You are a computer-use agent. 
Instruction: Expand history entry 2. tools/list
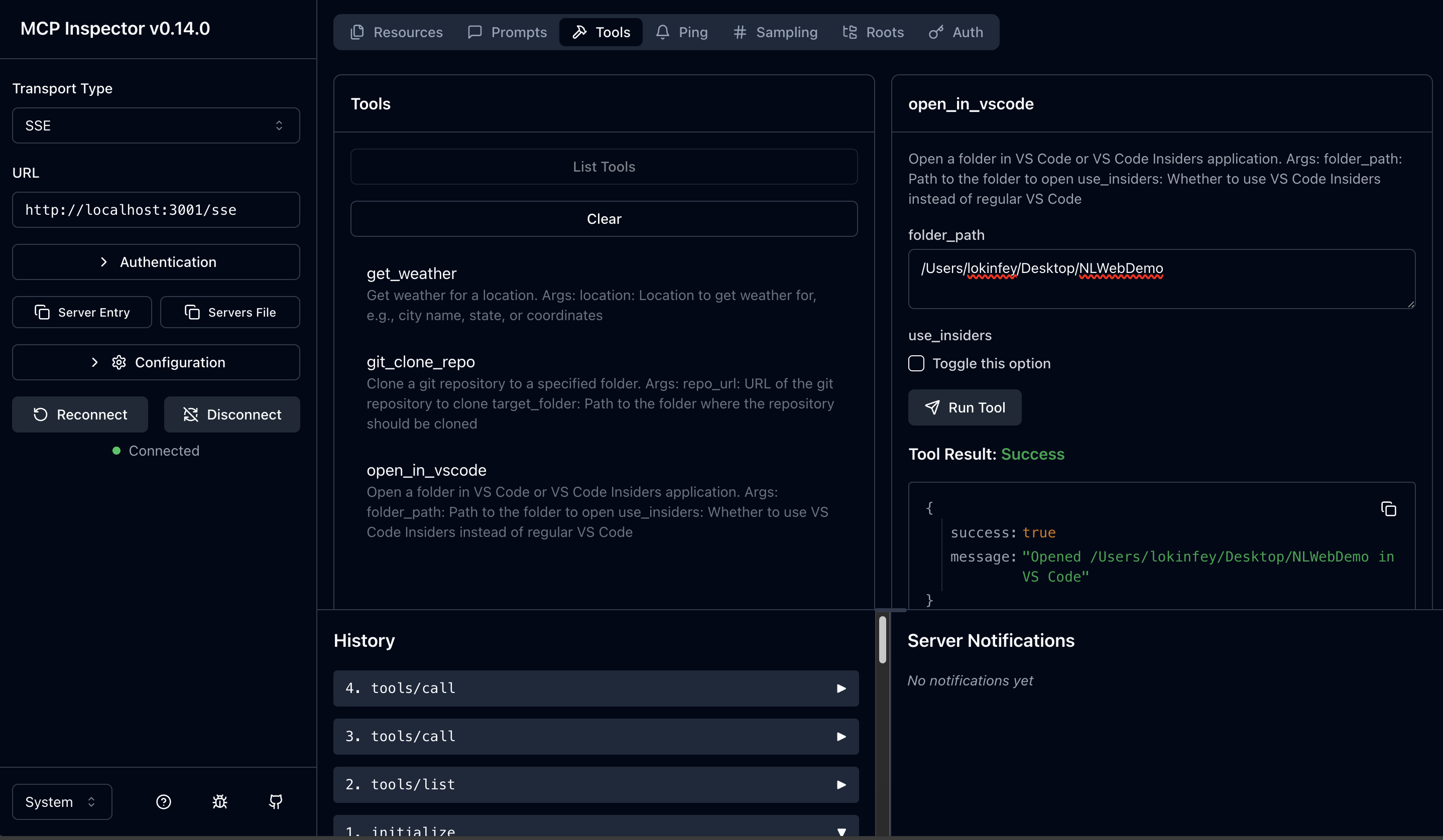click(x=596, y=784)
